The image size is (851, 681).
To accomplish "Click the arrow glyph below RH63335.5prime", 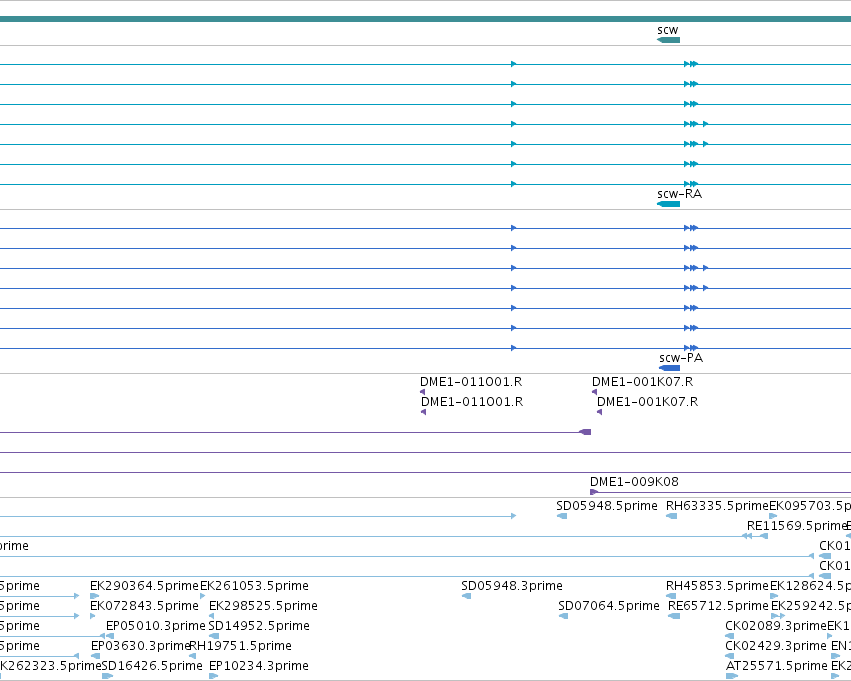I will (x=672, y=516).
